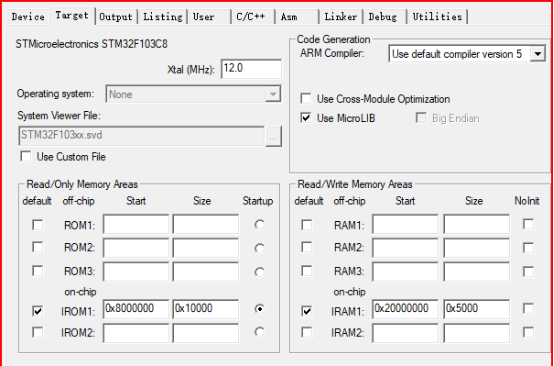
Task: Click the IRAM2 Size field
Action: pyautogui.click(x=477, y=333)
